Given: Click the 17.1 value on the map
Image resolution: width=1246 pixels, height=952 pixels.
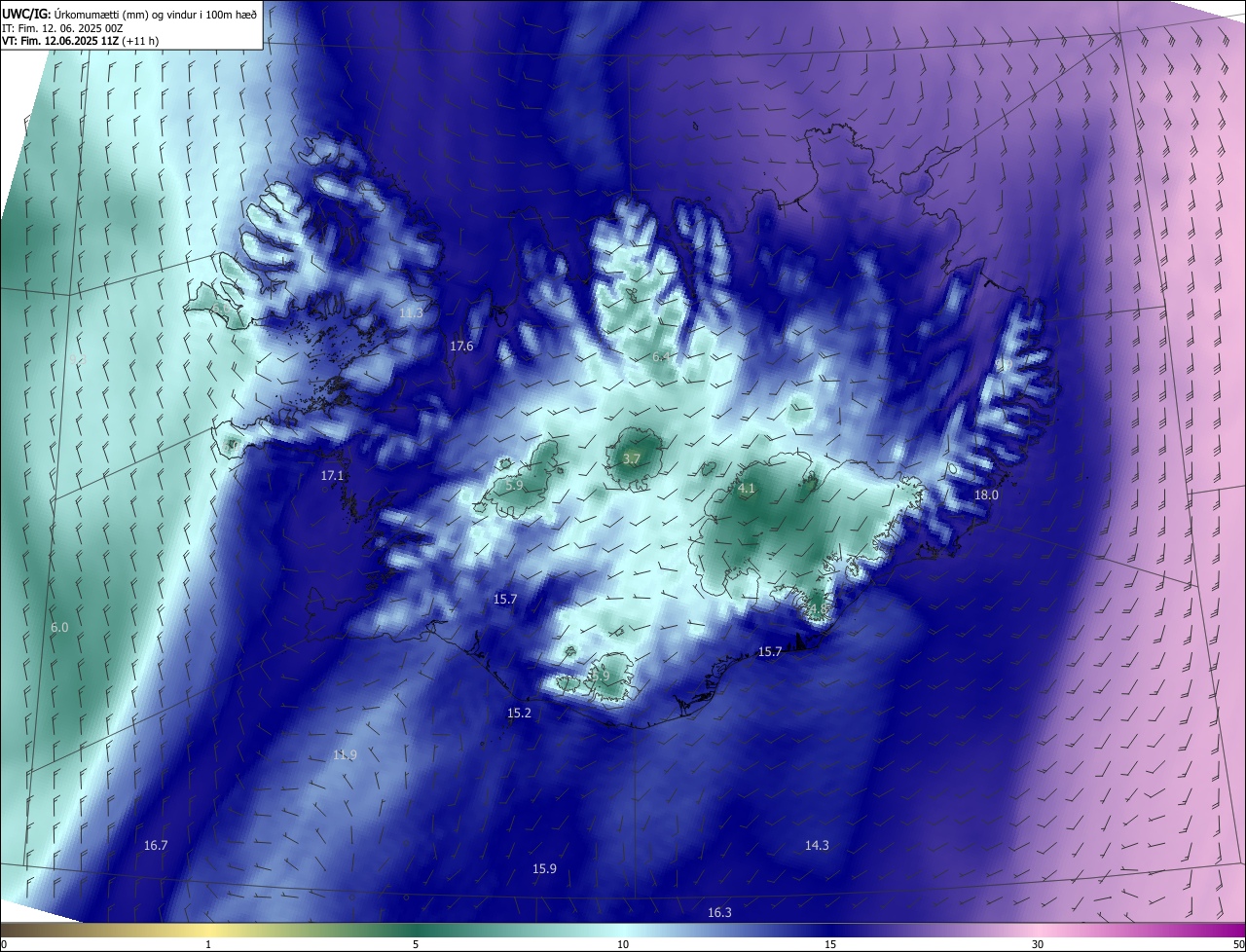Looking at the screenshot, I should pyautogui.click(x=333, y=476).
